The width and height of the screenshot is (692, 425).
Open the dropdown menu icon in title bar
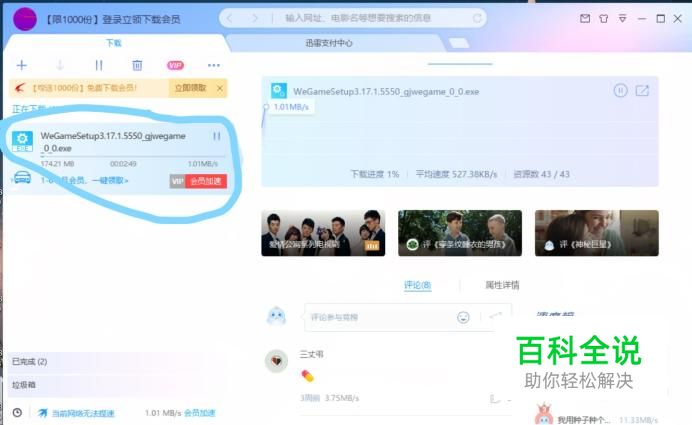(622, 19)
